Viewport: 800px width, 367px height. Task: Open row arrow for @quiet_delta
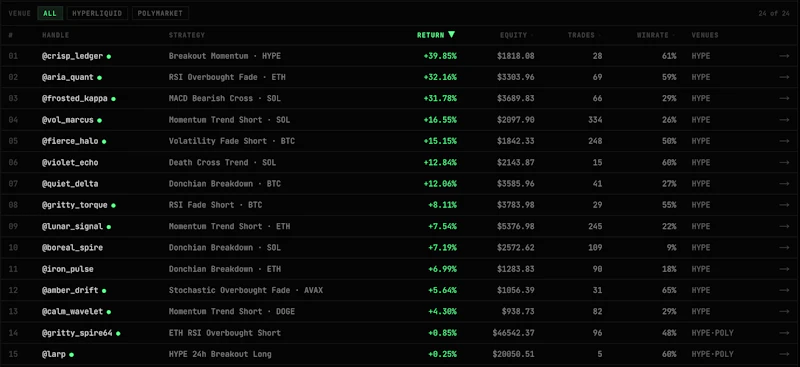(784, 184)
